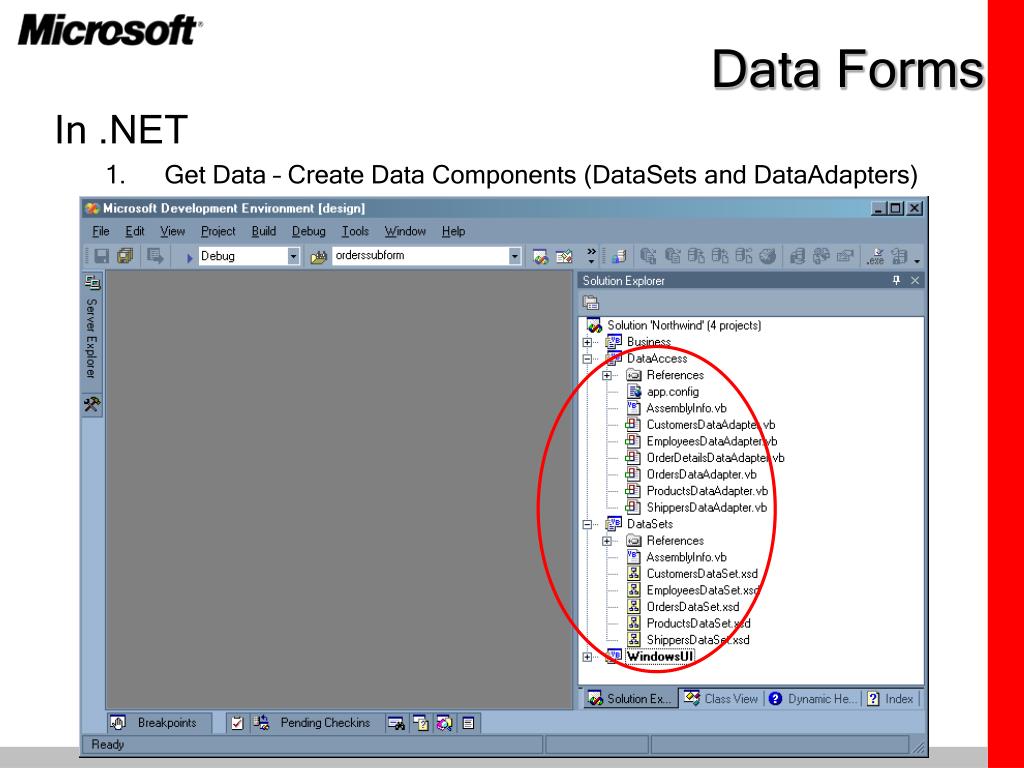Screen dimensions: 1024x768
Task: Toggle auto-hide pin on Solution Explorer
Action: pos(896,280)
